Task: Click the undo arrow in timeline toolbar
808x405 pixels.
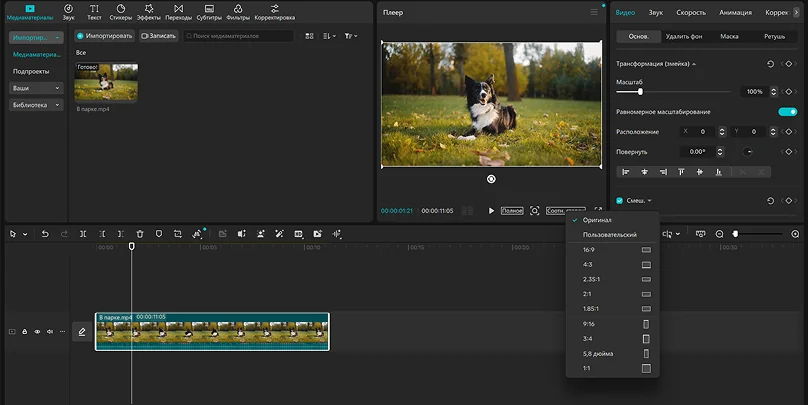Action: (x=45, y=234)
